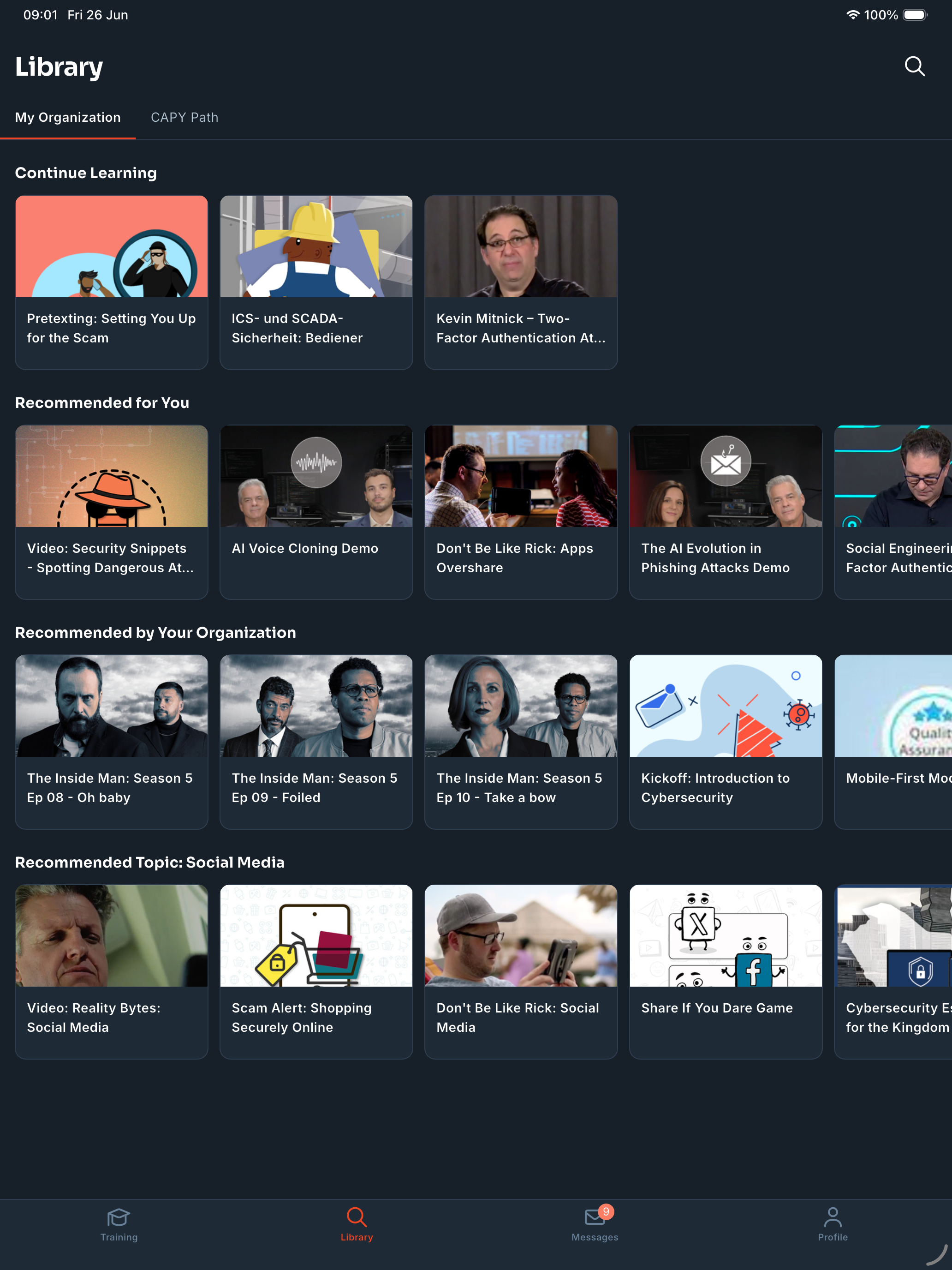Screen dimensions: 952x1270
Task: Open the Mobile-First module card
Action: pos(893,742)
